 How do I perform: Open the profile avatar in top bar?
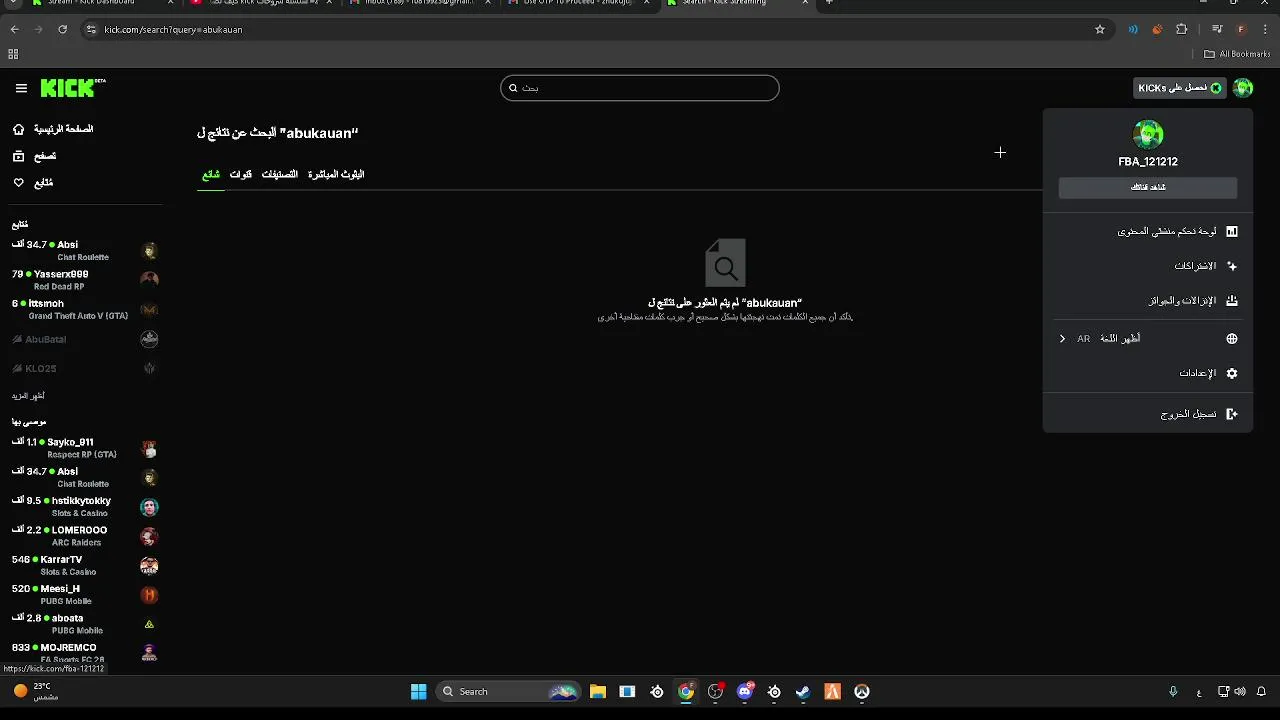coord(1243,88)
